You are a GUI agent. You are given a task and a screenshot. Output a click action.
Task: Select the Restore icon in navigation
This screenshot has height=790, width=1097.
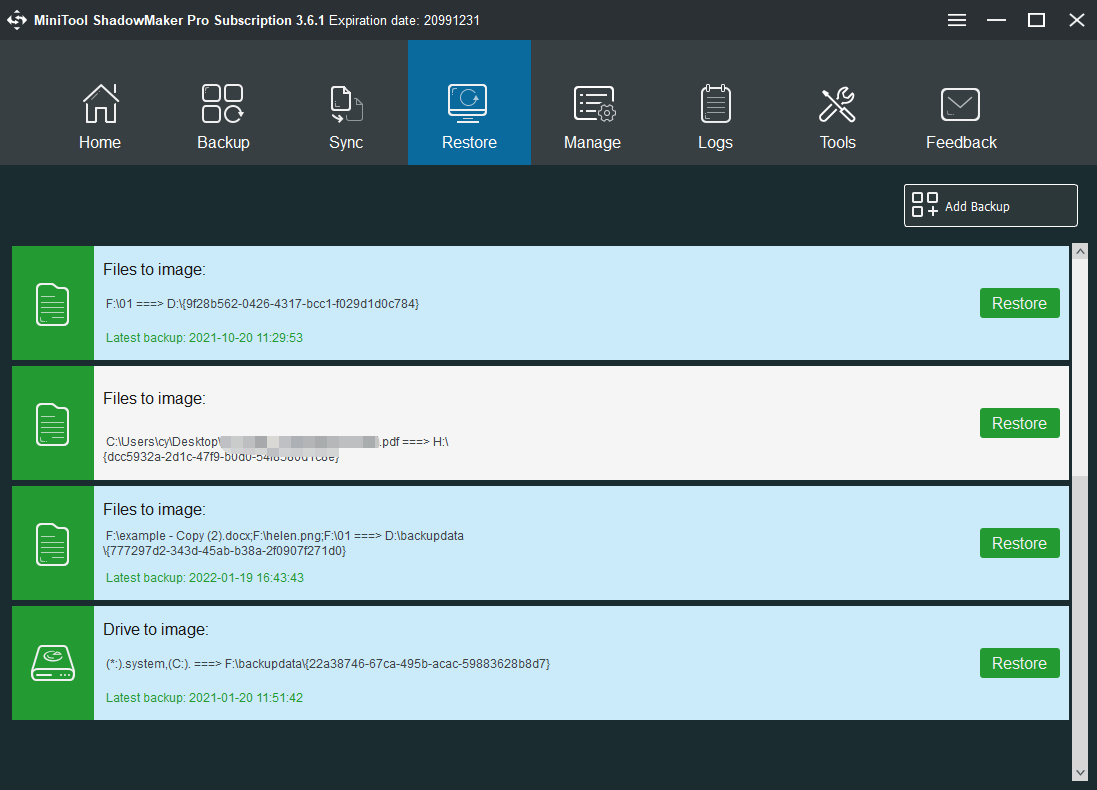pos(469,103)
